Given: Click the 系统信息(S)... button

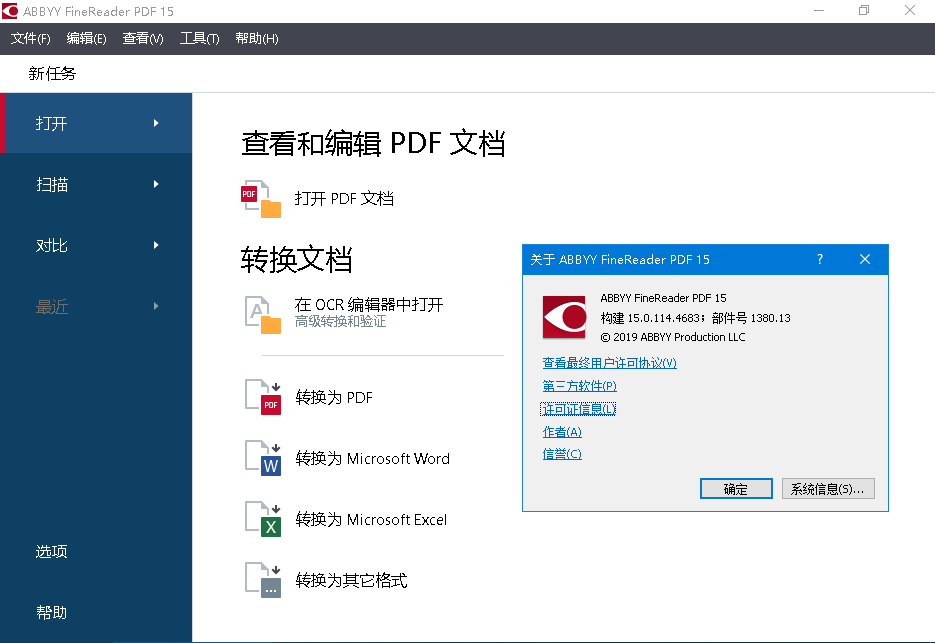Looking at the screenshot, I should tap(828, 489).
